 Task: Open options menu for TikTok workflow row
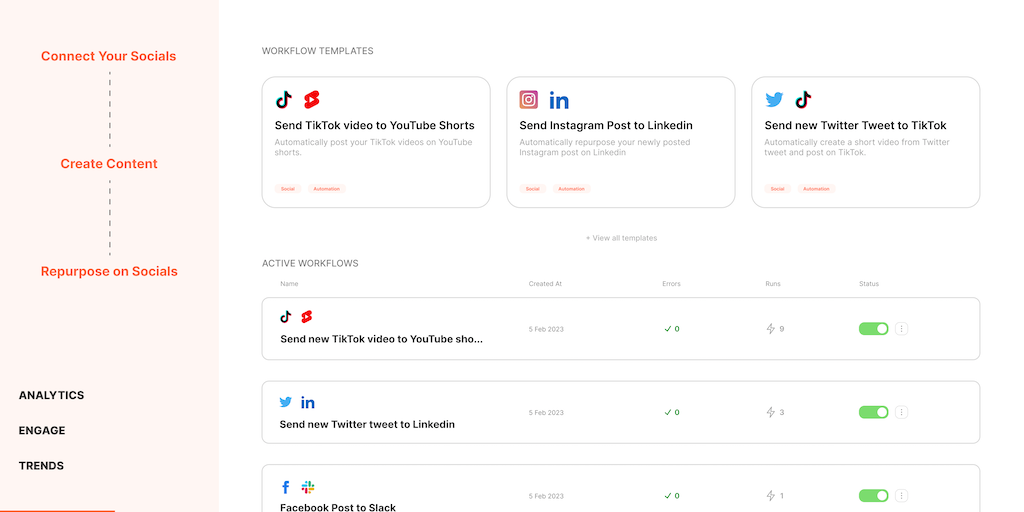901,328
